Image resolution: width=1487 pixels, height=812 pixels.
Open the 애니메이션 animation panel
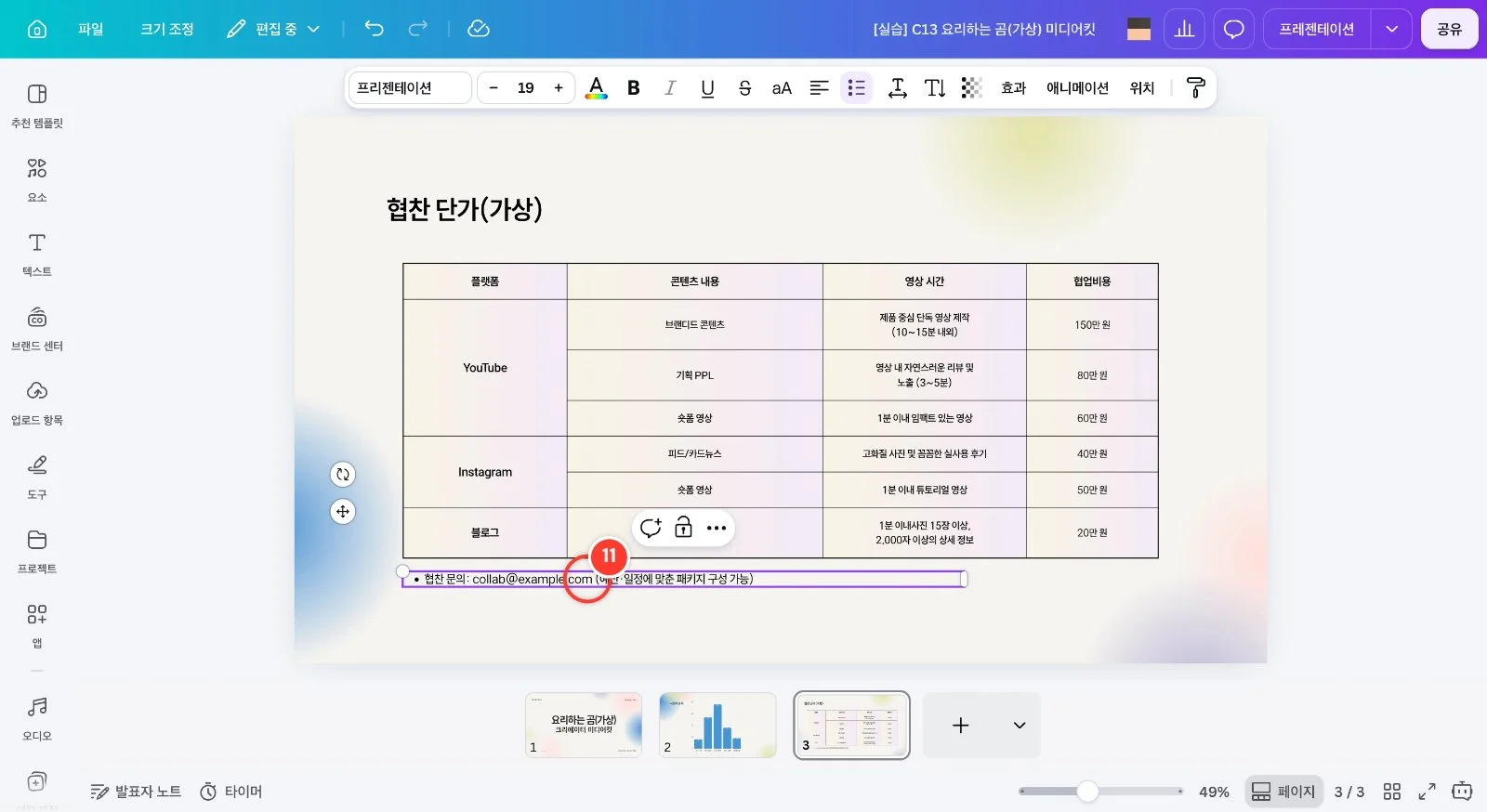(x=1077, y=87)
